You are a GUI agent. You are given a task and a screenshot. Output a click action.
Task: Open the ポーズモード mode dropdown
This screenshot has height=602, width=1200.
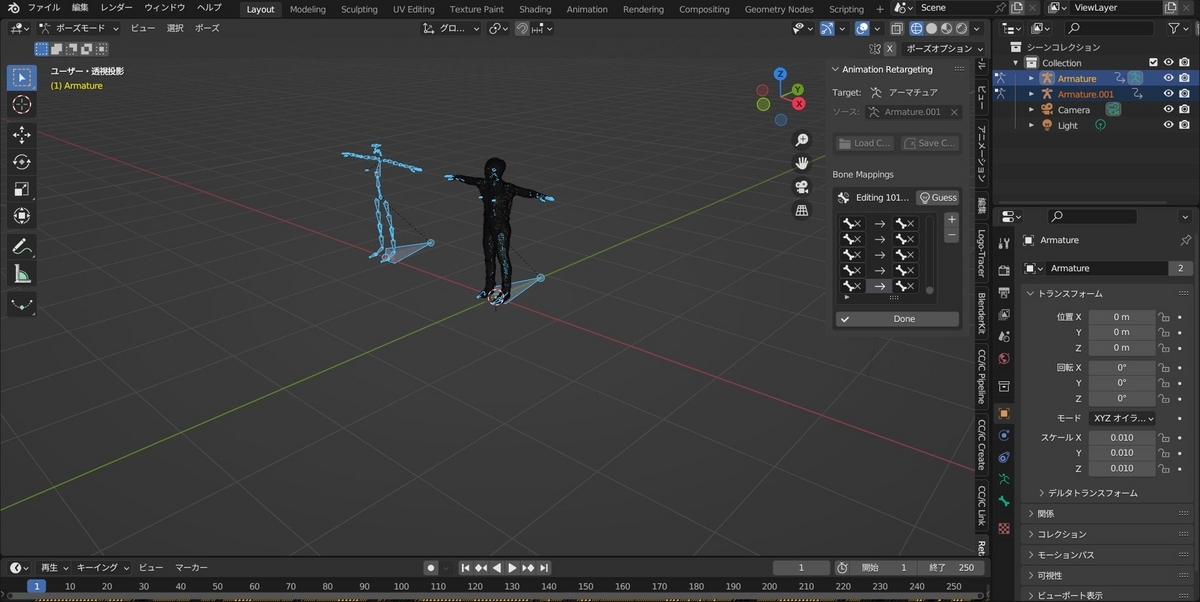(78, 28)
